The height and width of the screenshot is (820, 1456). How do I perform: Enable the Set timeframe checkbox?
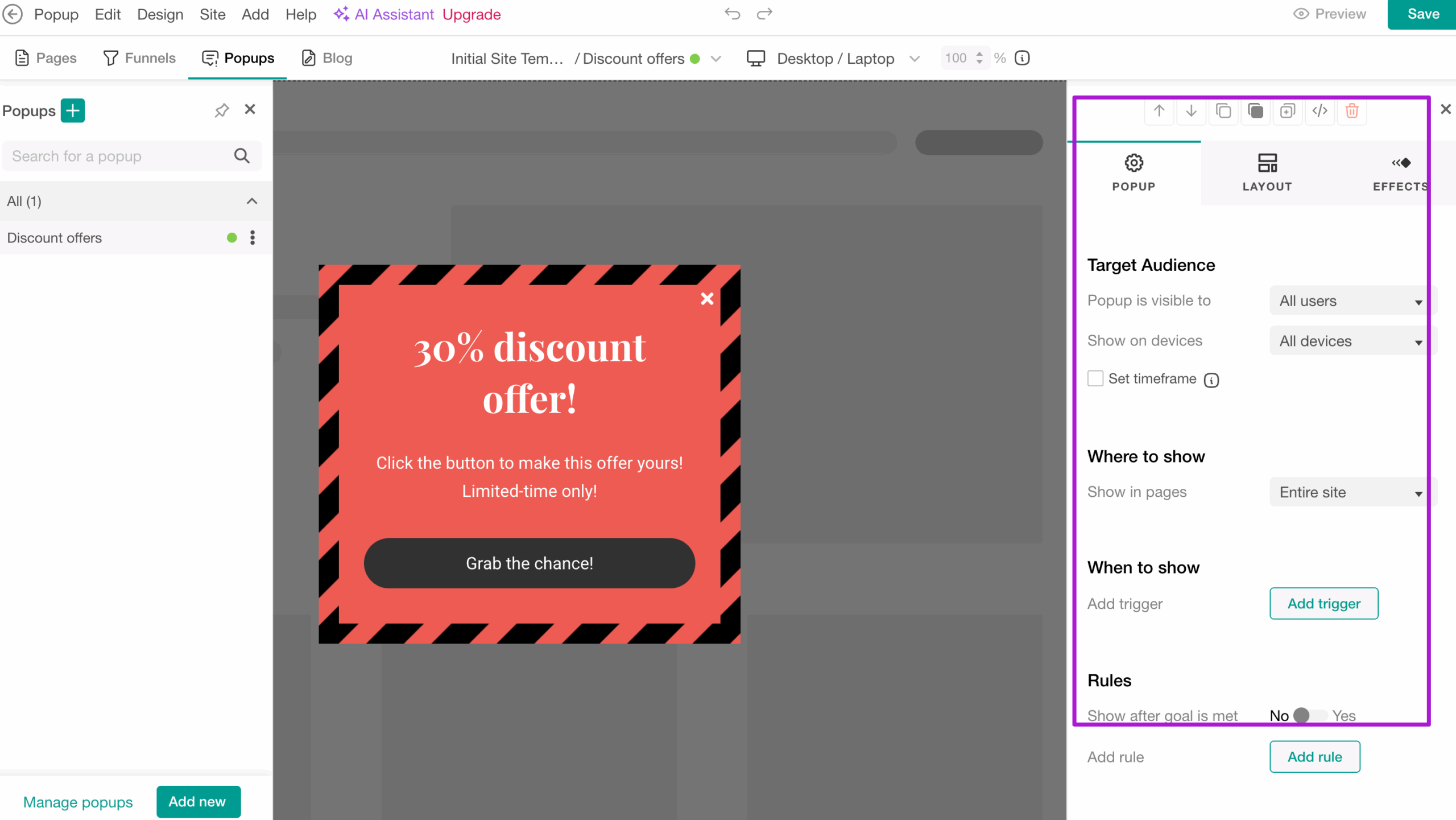coord(1095,378)
